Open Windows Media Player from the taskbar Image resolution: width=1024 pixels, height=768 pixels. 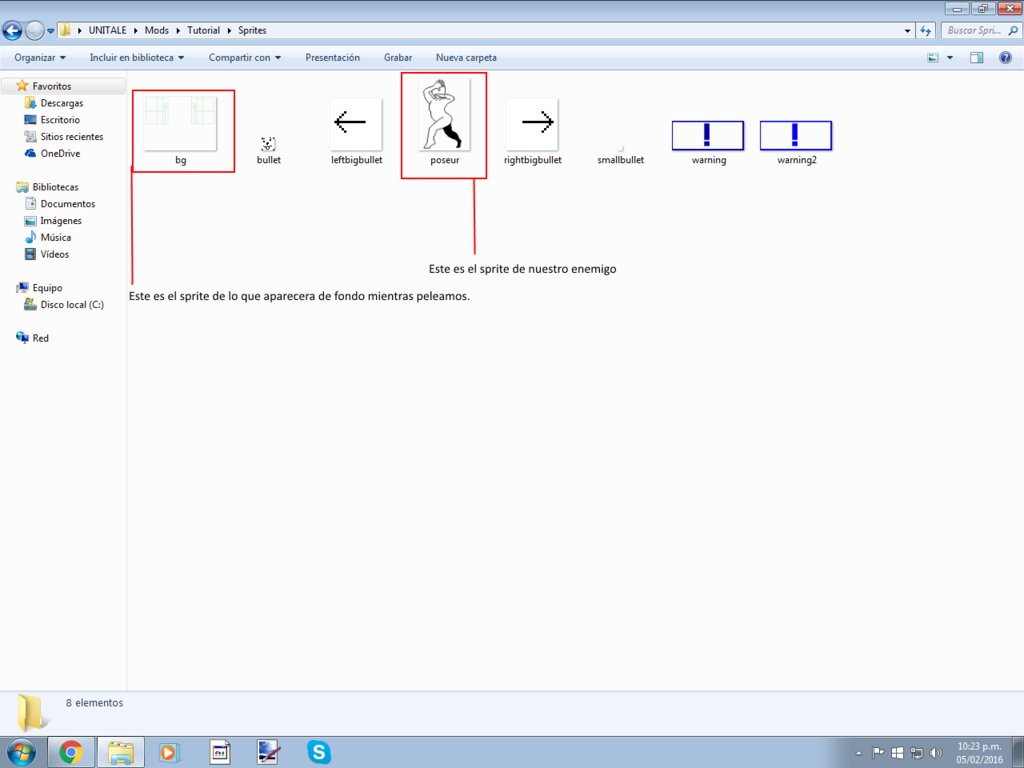click(169, 752)
